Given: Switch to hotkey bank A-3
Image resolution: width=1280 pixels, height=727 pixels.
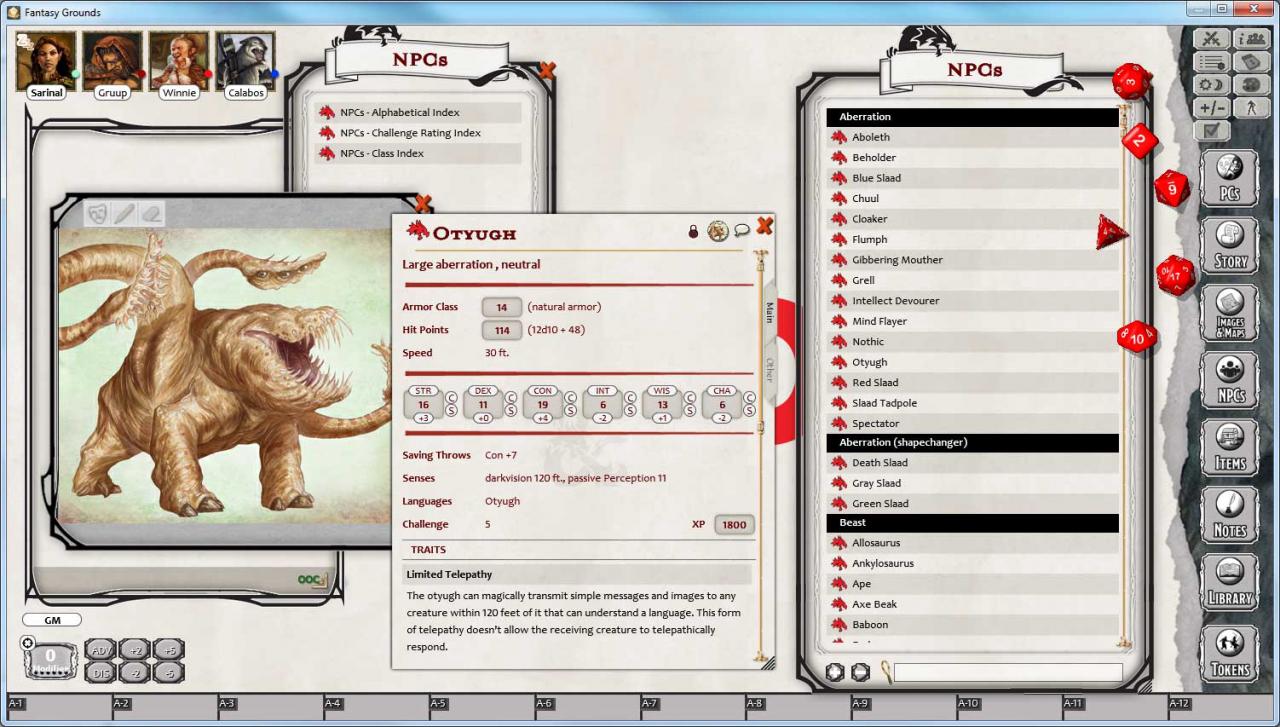Looking at the screenshot, I should 226,704.
